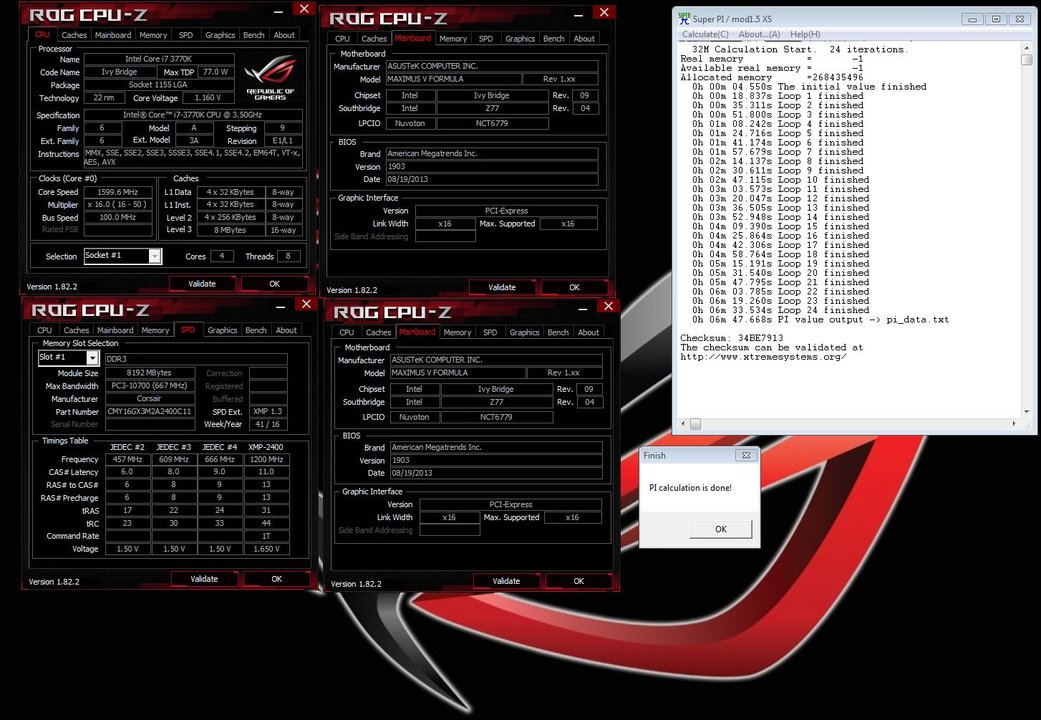
Task: Maximize the Super PI window
Action: tap(996, 19)
